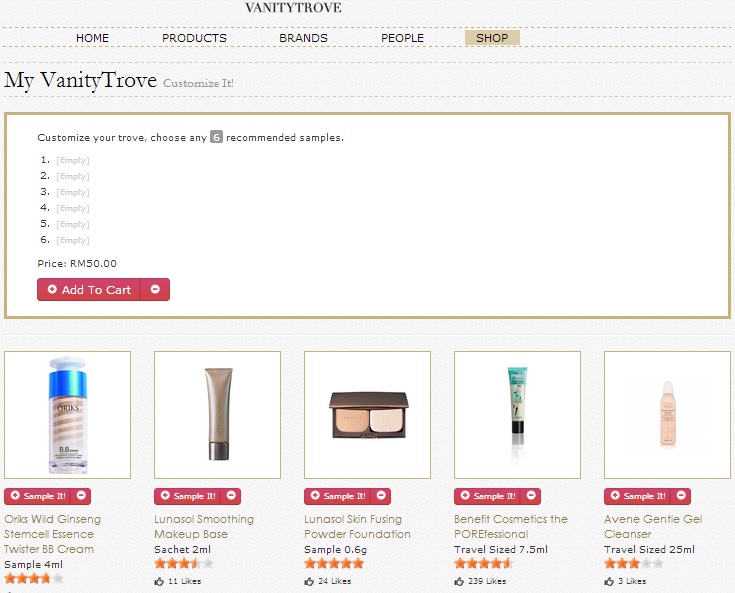Click minus icon under Lunasol Makeup Base

click(232, 496)
